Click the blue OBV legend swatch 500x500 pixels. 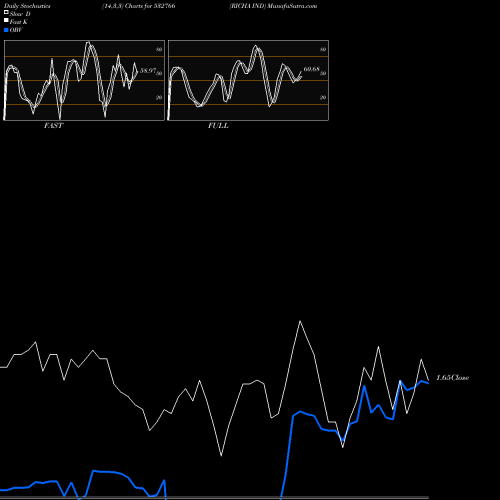[6, 30]
